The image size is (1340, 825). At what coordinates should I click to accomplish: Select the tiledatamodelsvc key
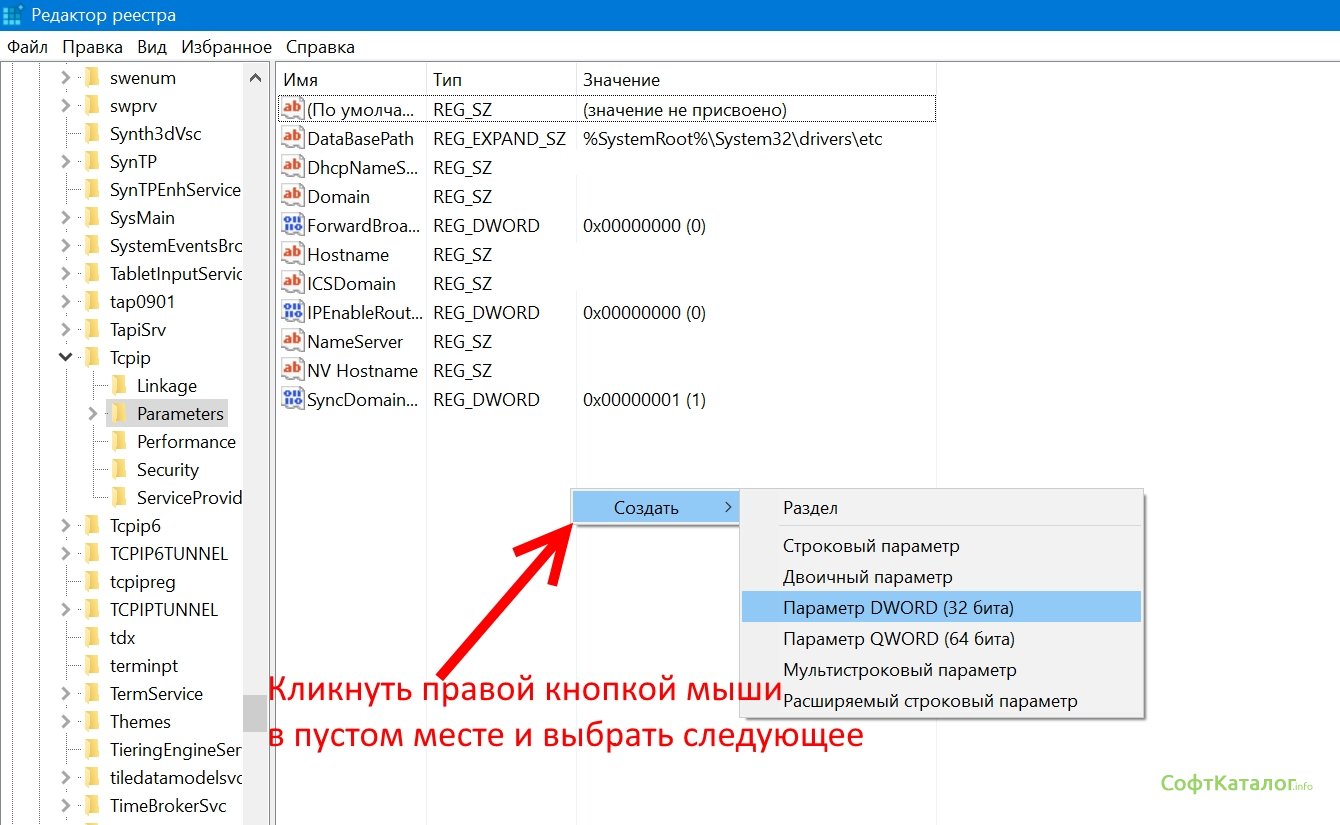tap(176, 777)
